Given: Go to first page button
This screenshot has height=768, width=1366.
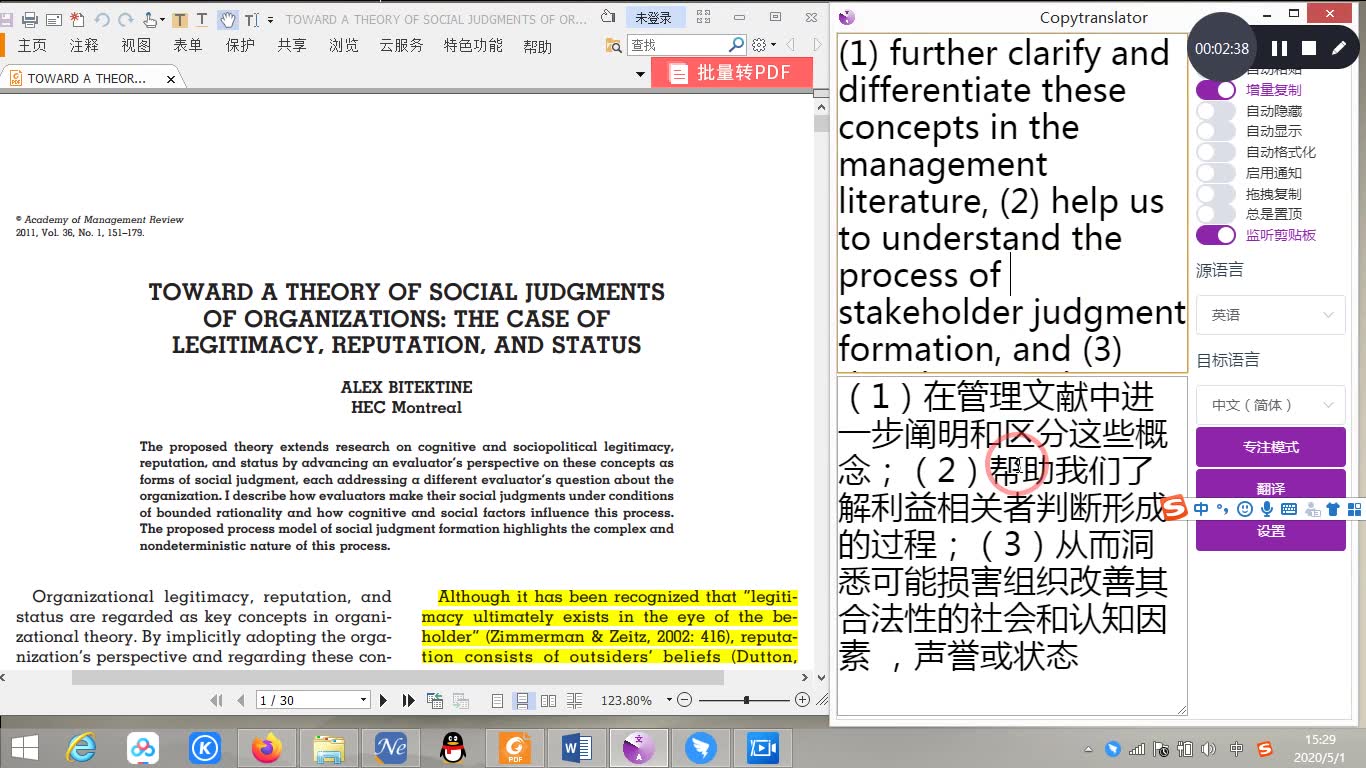Looking at the screenshot, I should 216,700.
